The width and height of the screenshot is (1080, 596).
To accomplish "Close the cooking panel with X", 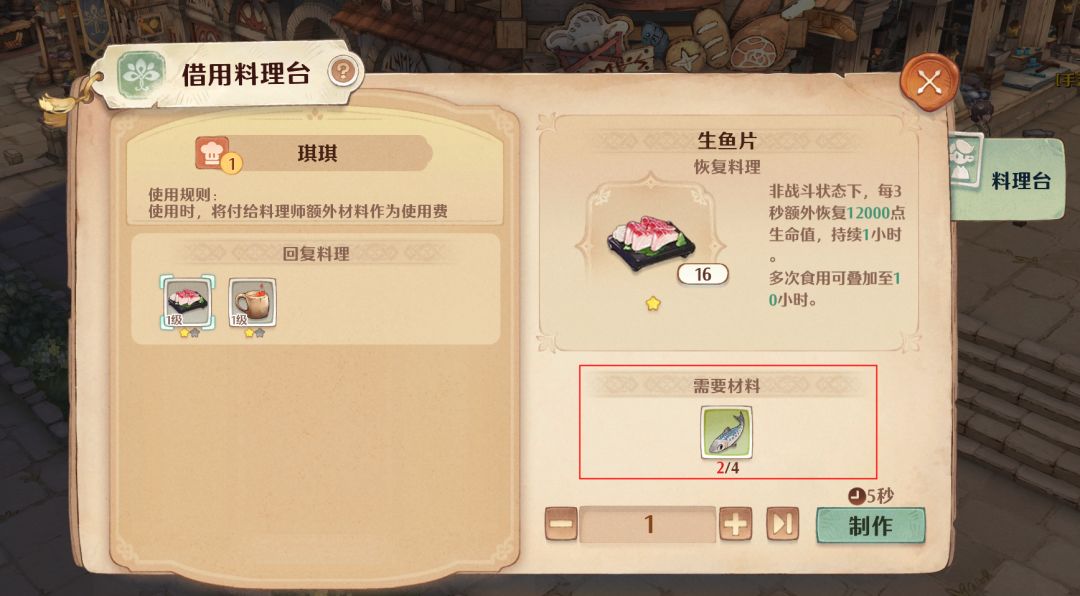I will point(929,83).
